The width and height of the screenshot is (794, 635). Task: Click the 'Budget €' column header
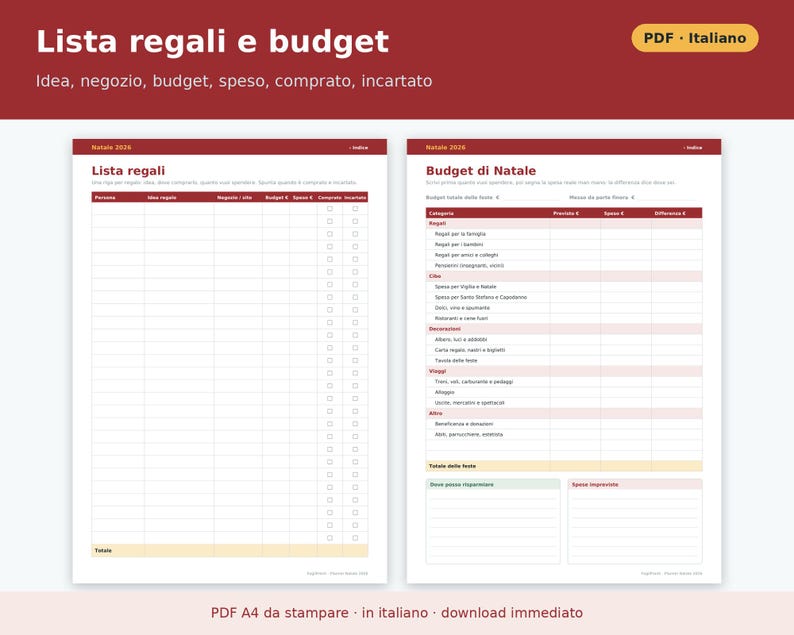(x=276, y=197)
